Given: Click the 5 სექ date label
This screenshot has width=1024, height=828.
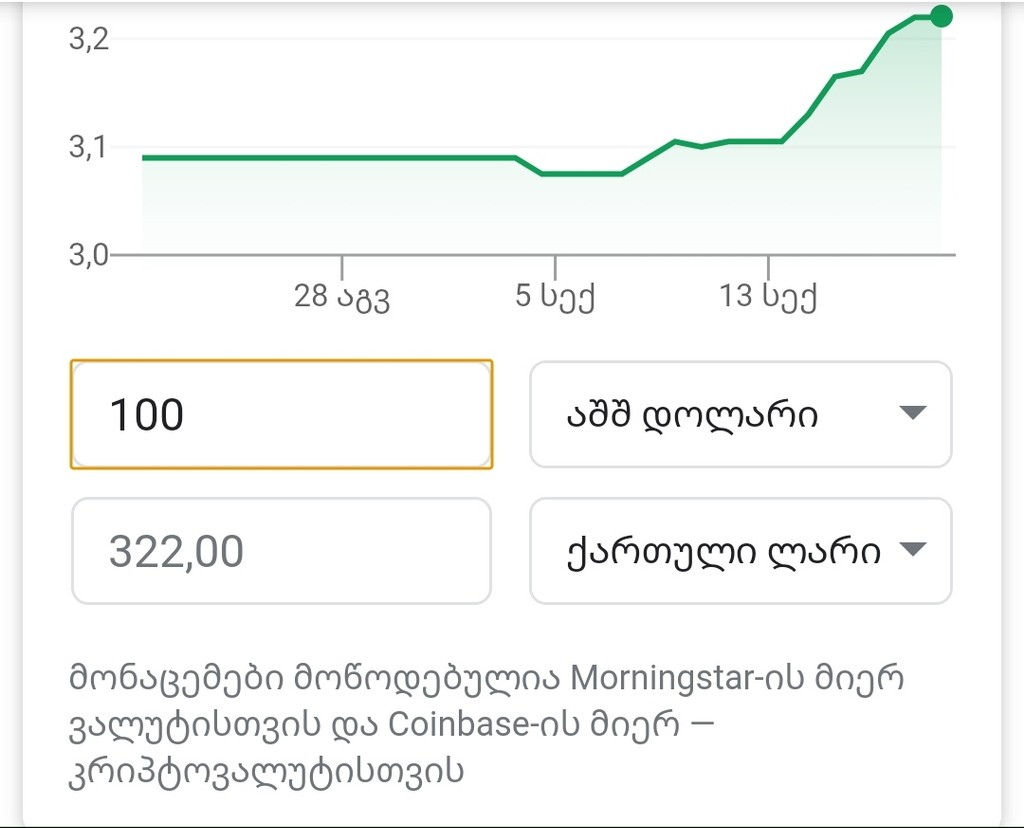Looking at the screenshot, I should (x=555, y=297).
